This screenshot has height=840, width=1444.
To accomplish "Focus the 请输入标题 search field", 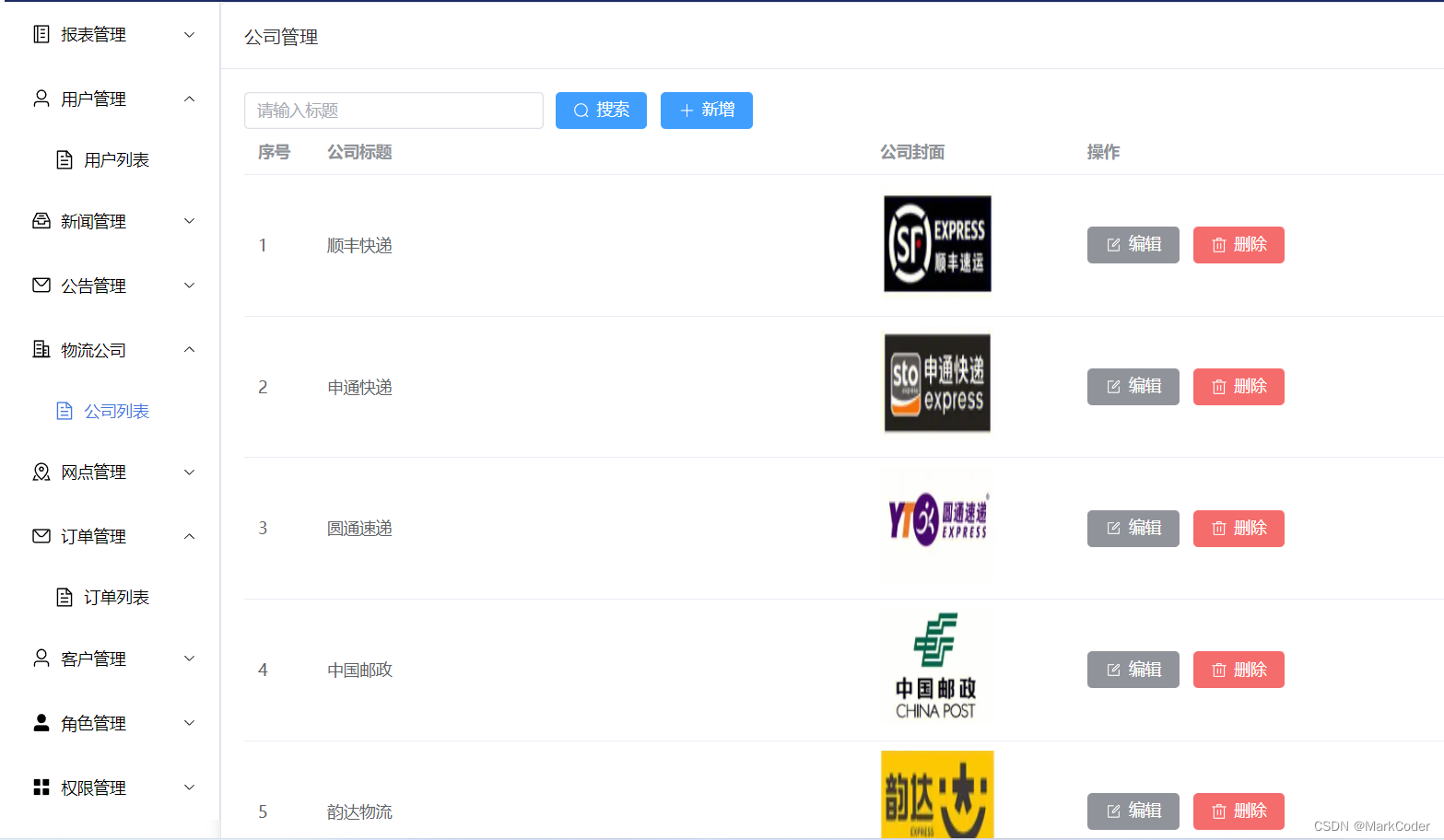I will click(393, 111).
